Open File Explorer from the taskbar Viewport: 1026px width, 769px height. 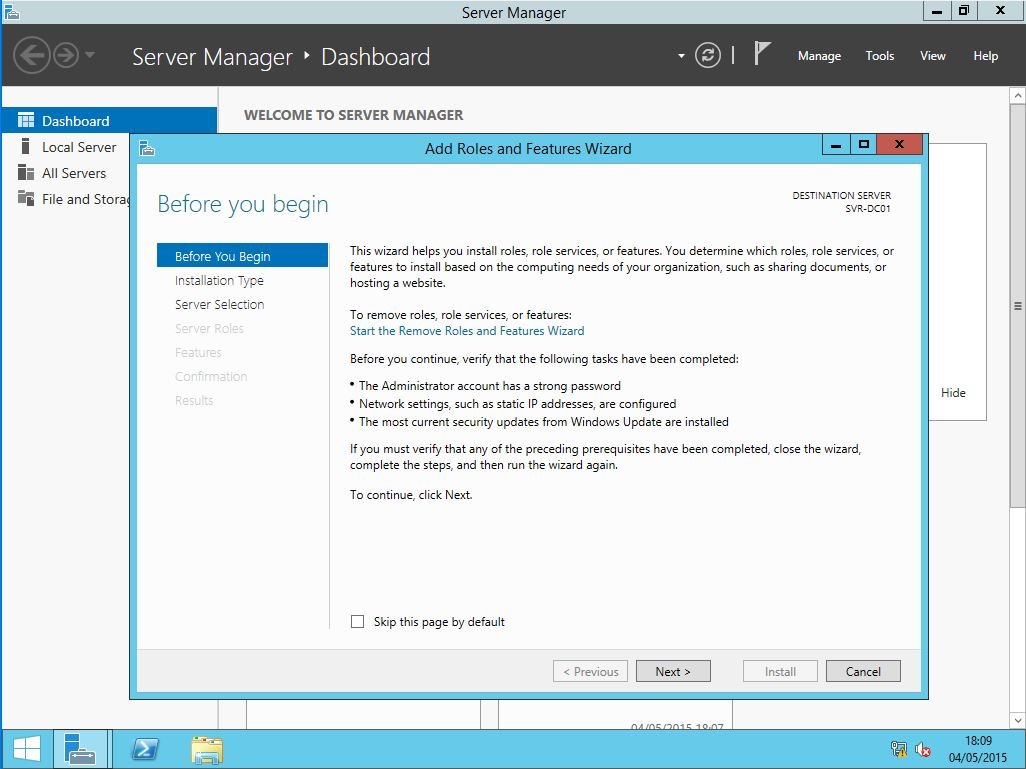coord(207,749)
